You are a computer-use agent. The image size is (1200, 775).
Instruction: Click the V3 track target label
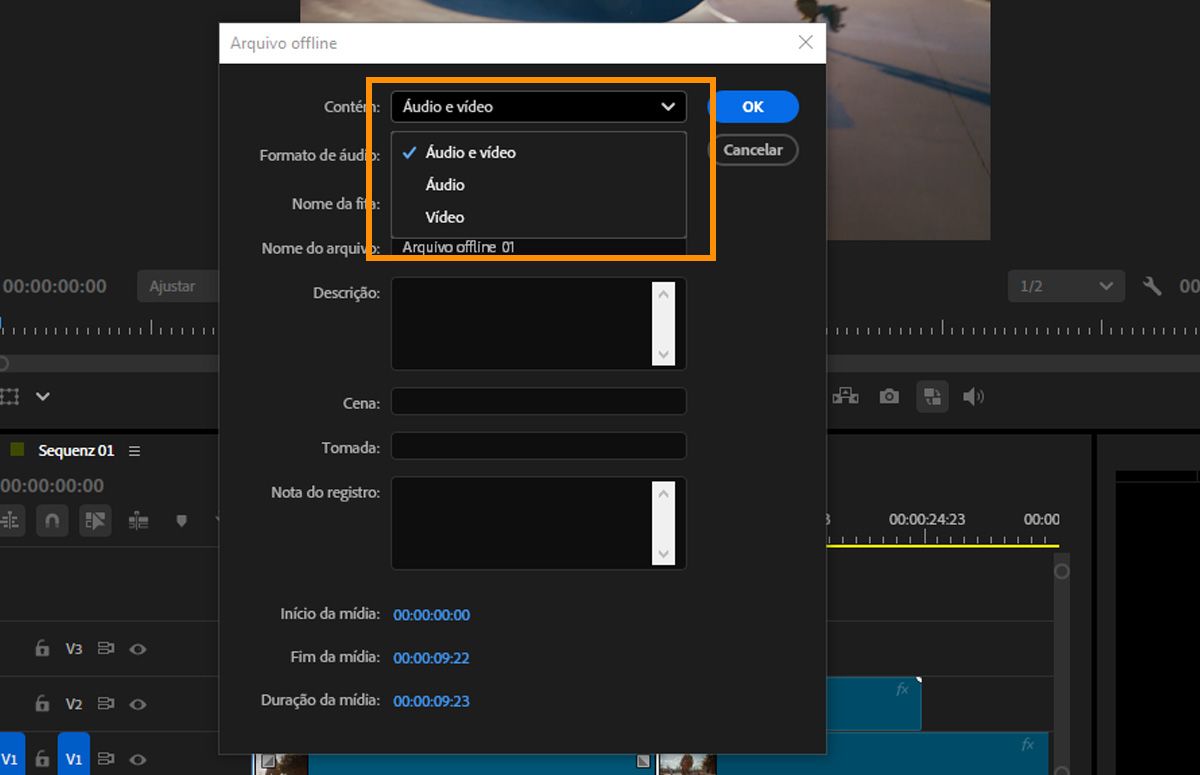pos(74,649)
